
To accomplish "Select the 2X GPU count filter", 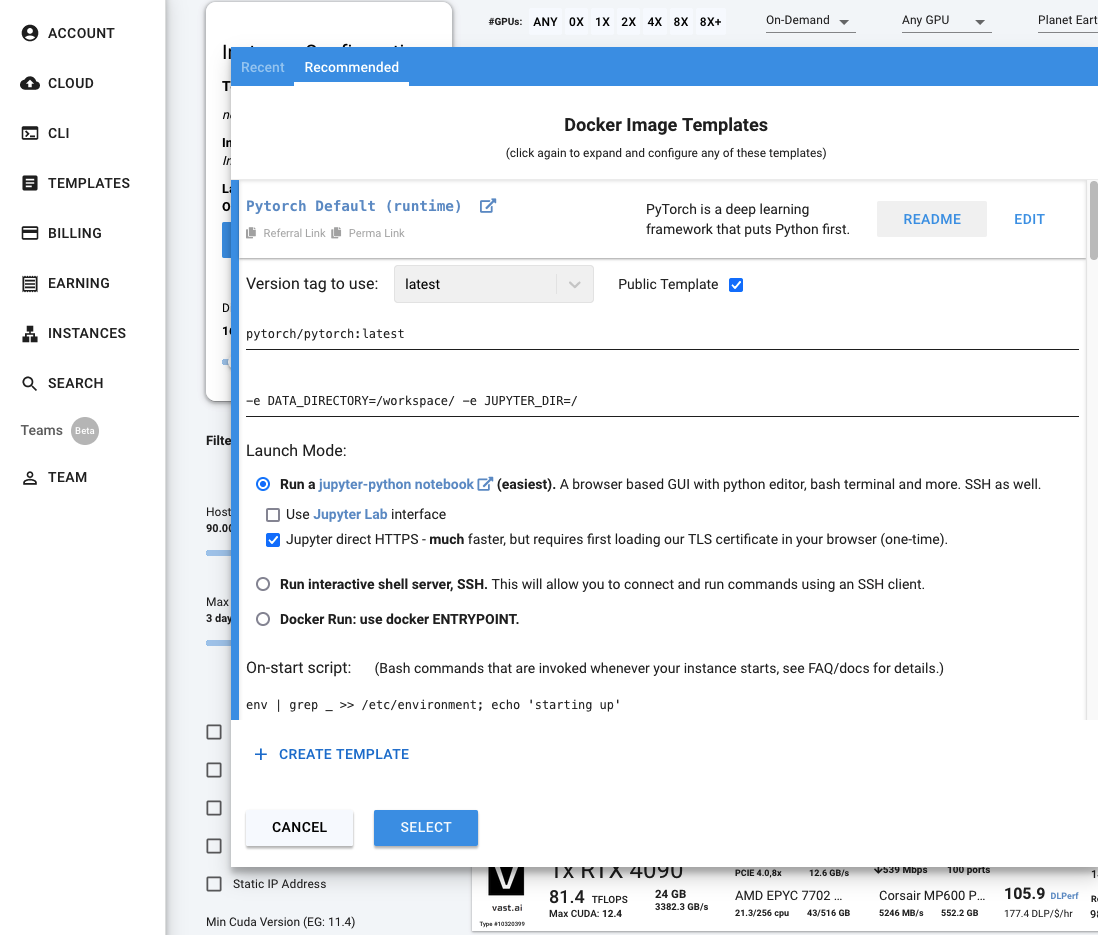I will coord(629,22).
